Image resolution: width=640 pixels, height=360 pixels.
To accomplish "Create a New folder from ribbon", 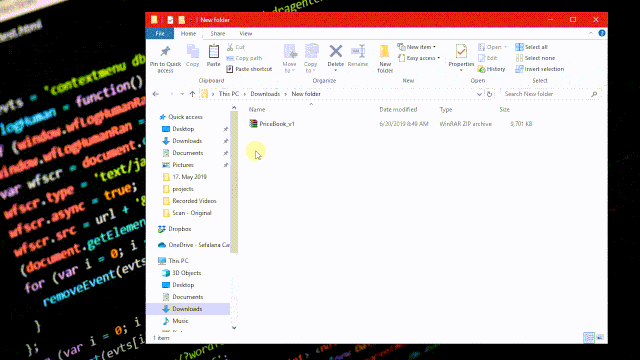I will [x=385, y=58].
